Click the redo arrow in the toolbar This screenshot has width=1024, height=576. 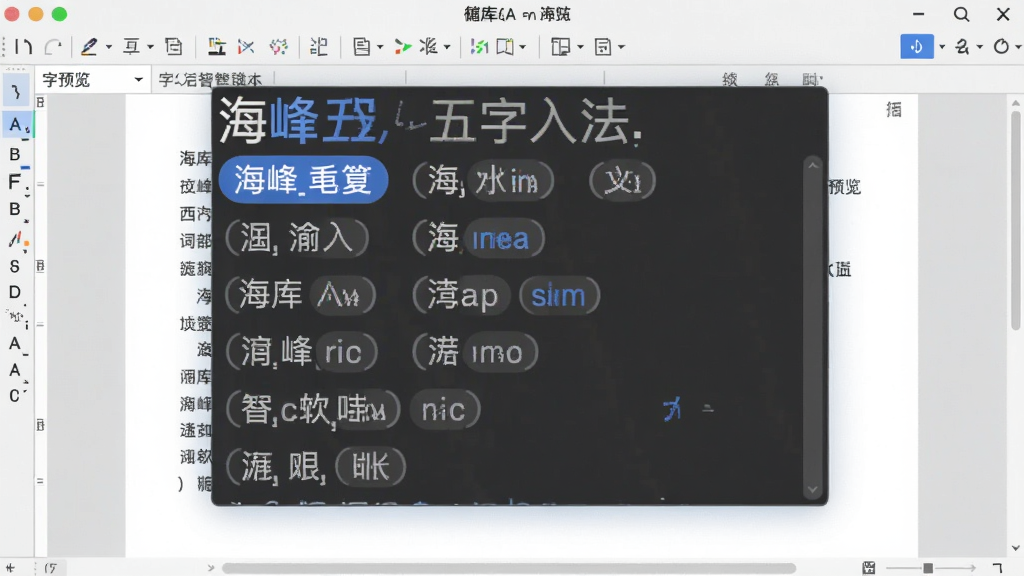(53, 46)
